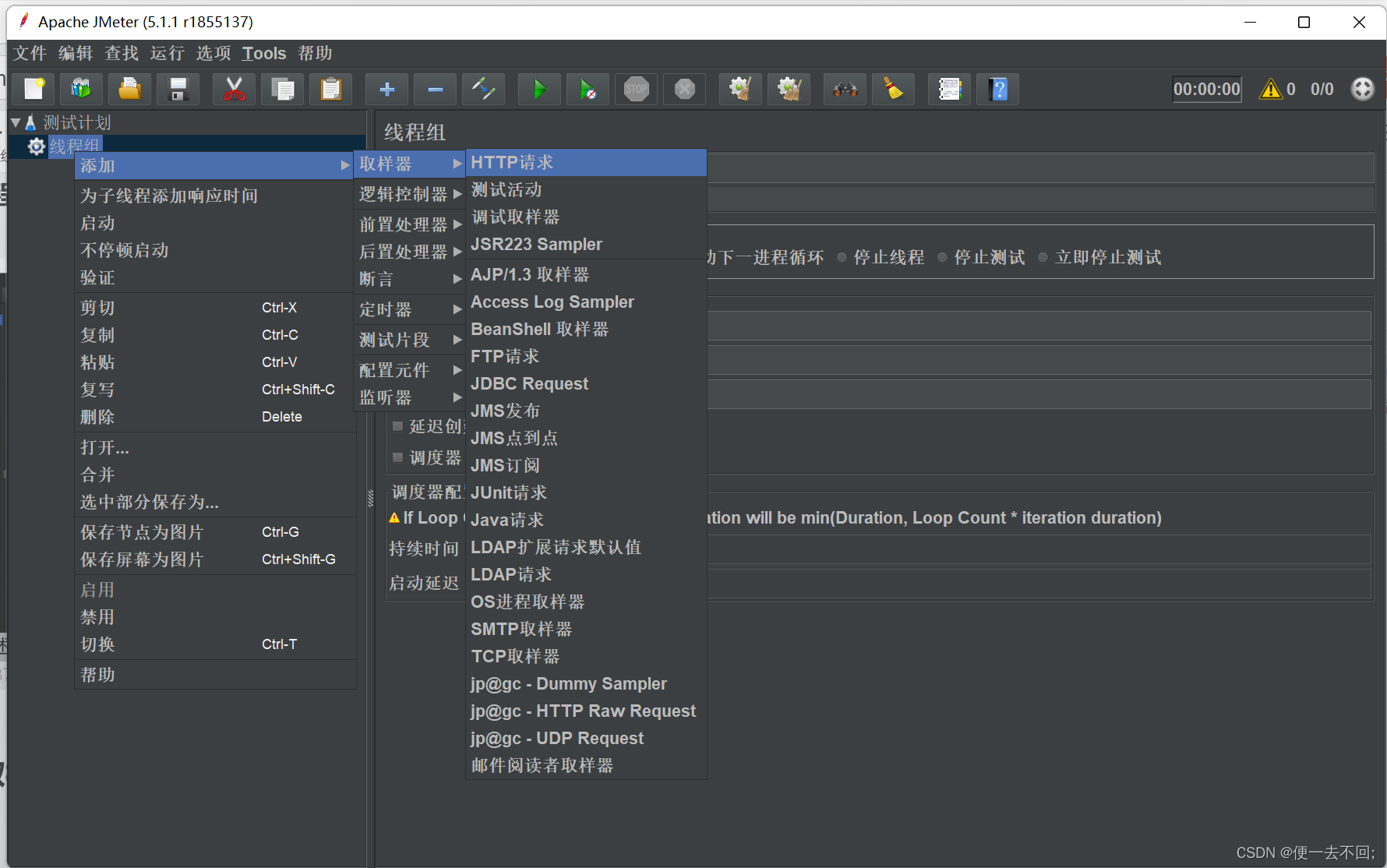Choose 禁用 in context menu
This screenshot has height=868, width=1387.
coord(215,617)
